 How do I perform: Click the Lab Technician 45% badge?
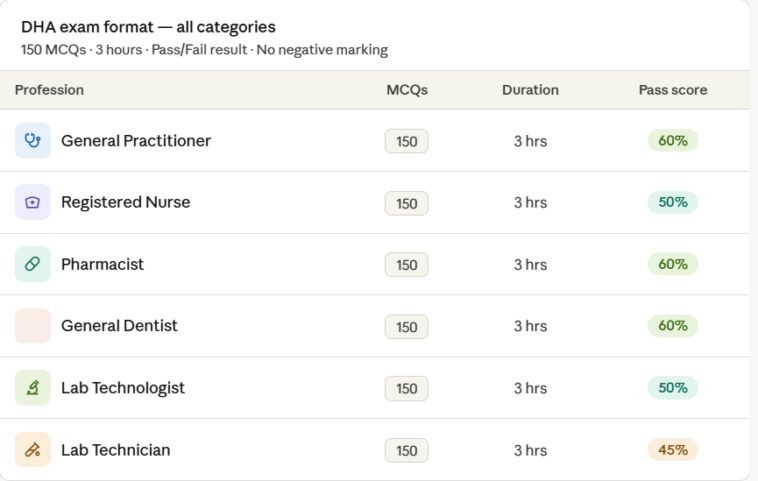(x=673, y=450)
